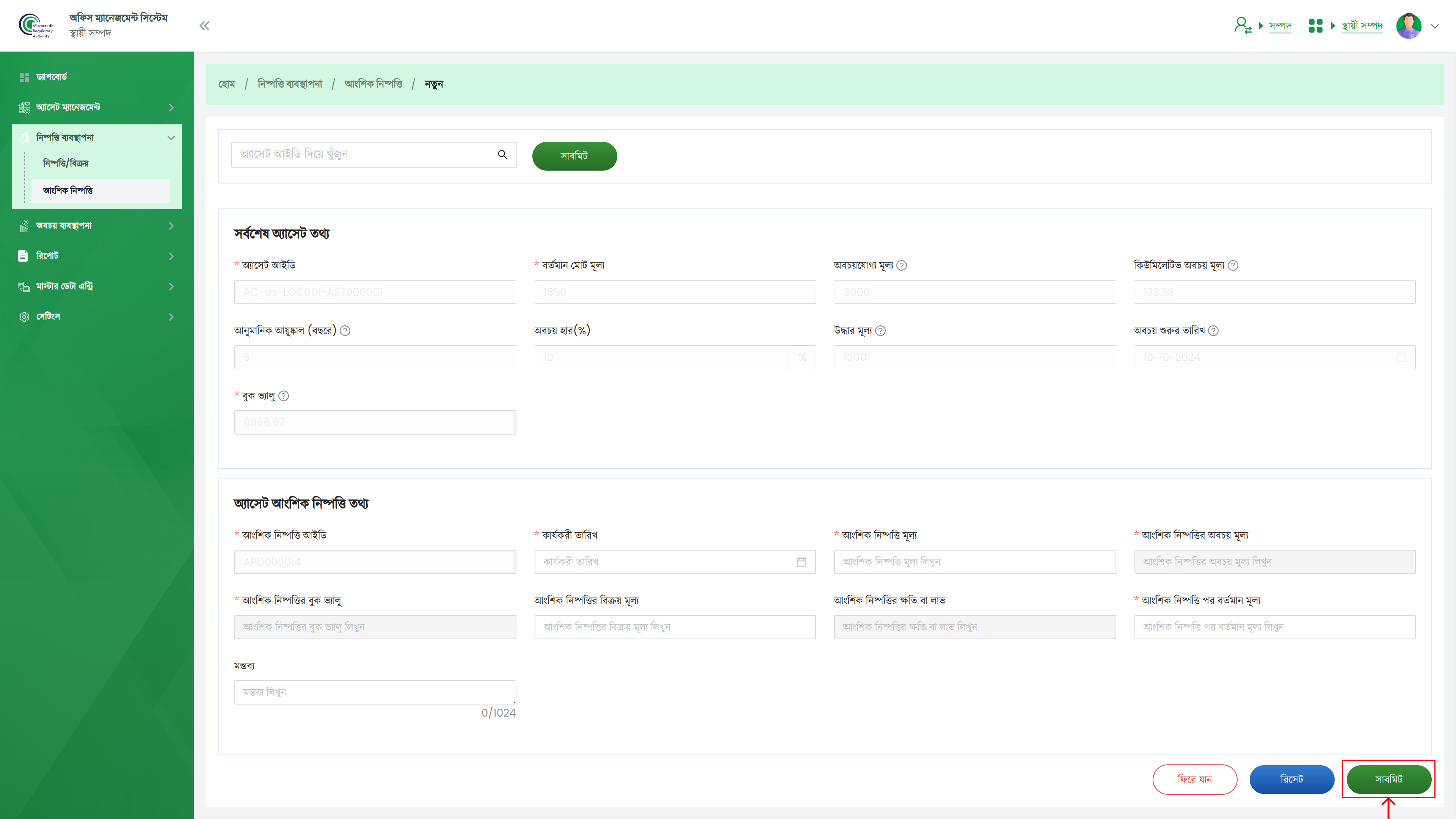Click the রিপোর্ট document icon
1456x819 pixels.
(x=23, y=256)
